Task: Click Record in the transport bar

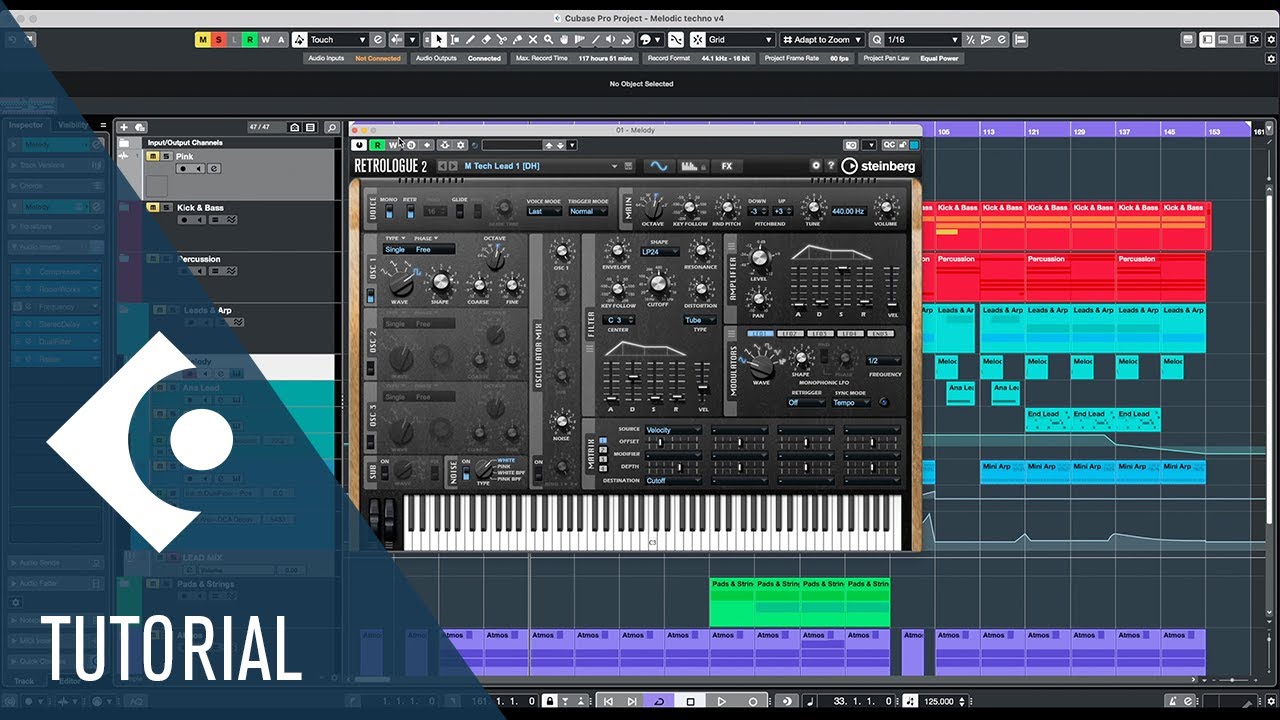Action: [x=753, y=701]
